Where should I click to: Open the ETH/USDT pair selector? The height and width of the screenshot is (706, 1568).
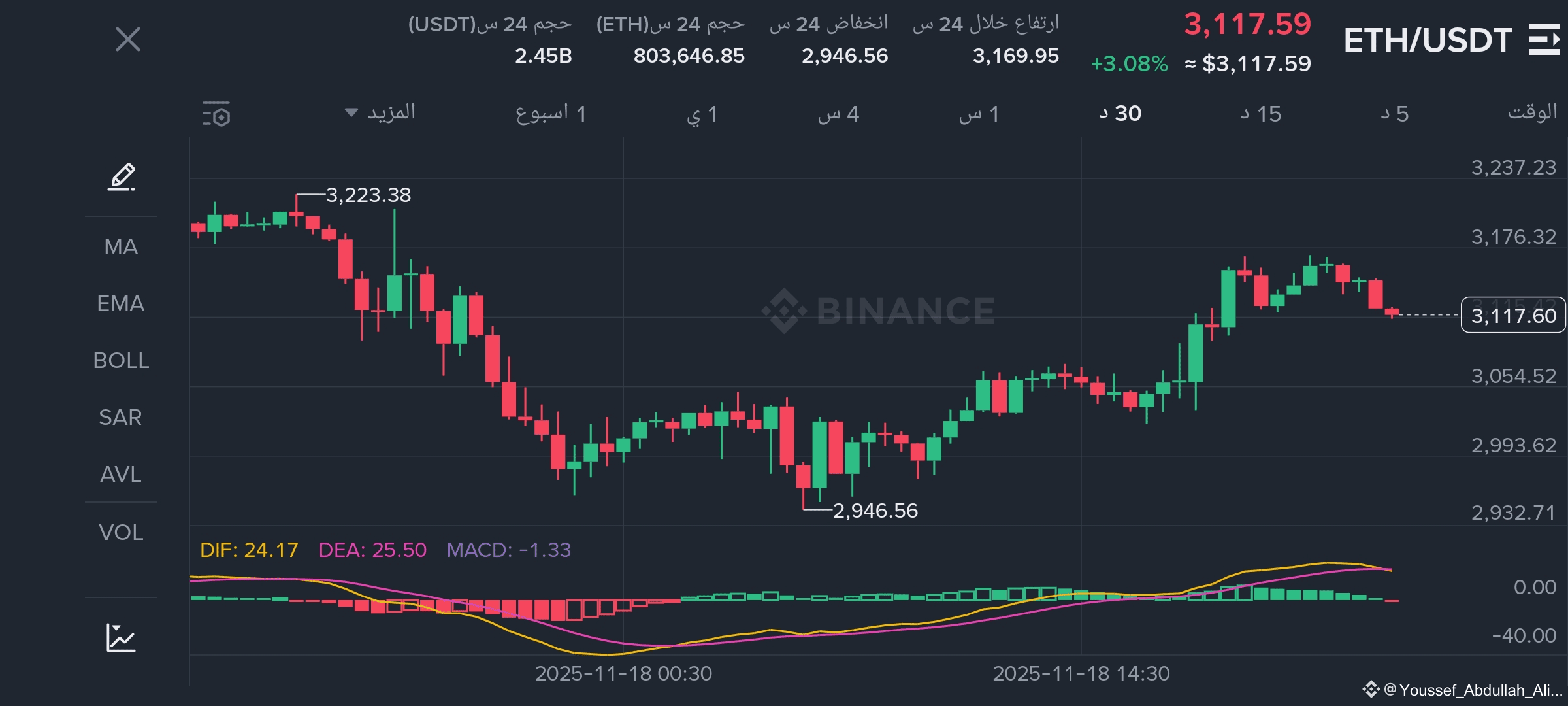tap(1428, 41)
